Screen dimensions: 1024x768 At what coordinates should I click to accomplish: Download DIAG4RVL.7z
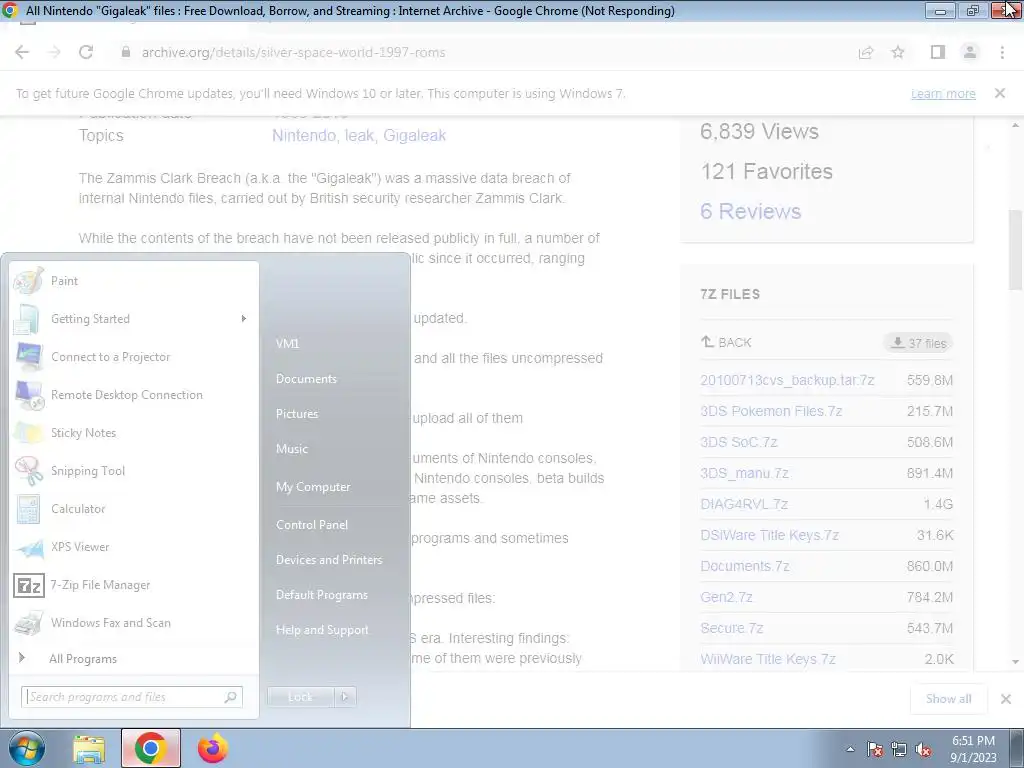pos(744,504)
